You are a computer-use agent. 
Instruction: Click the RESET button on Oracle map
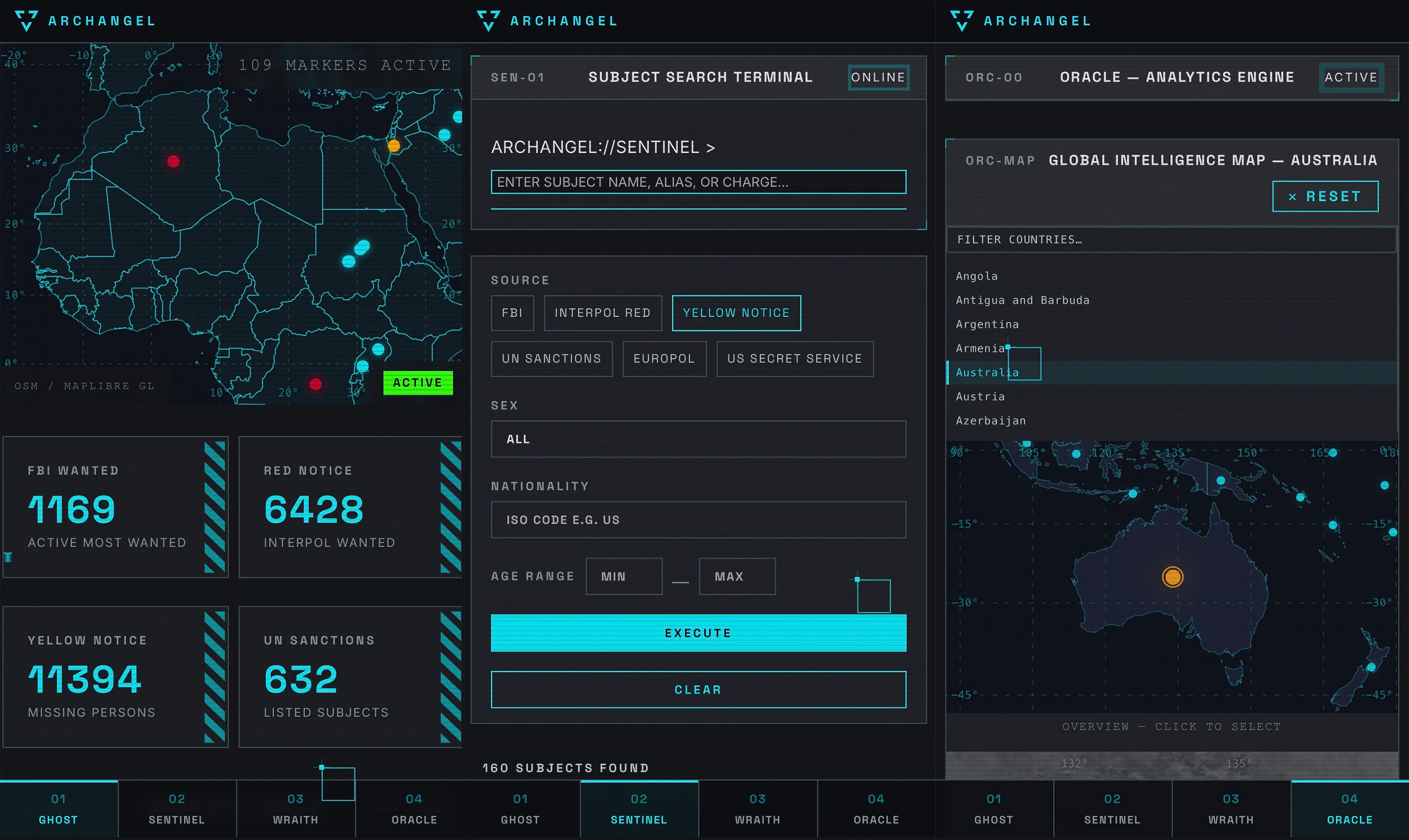(1325, 196)
